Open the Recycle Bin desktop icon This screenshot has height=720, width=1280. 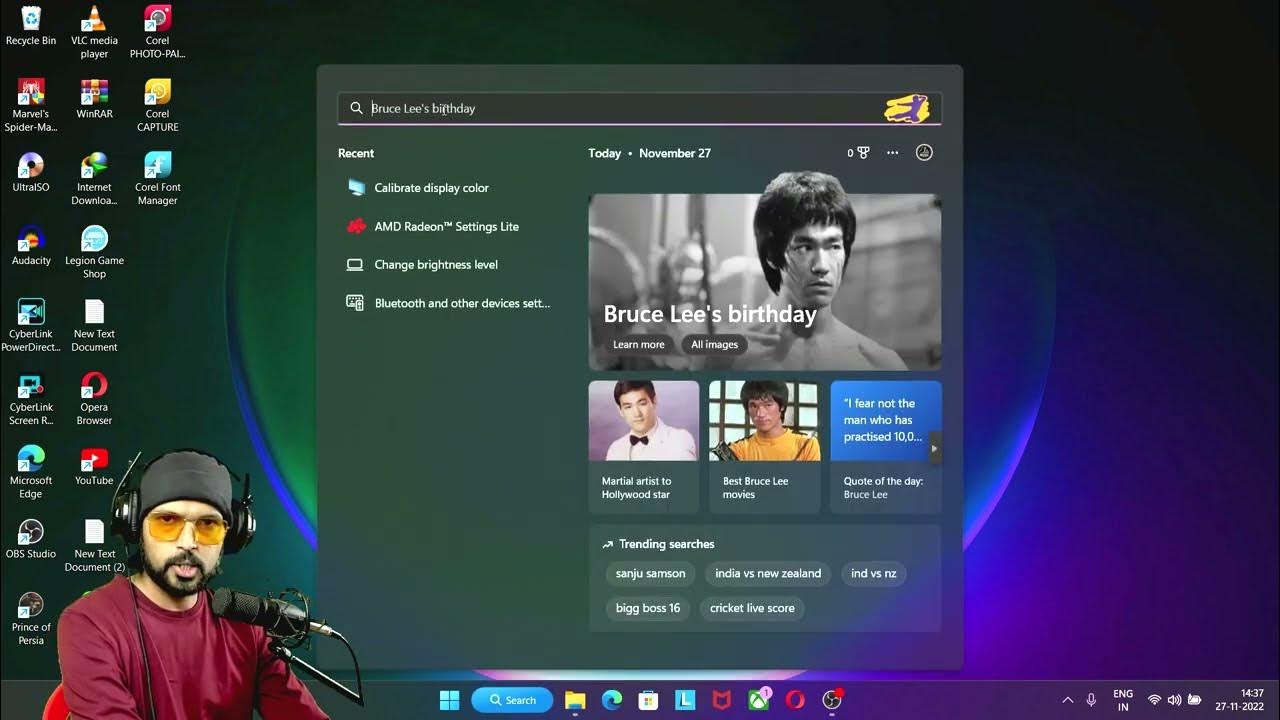[31, 26]
